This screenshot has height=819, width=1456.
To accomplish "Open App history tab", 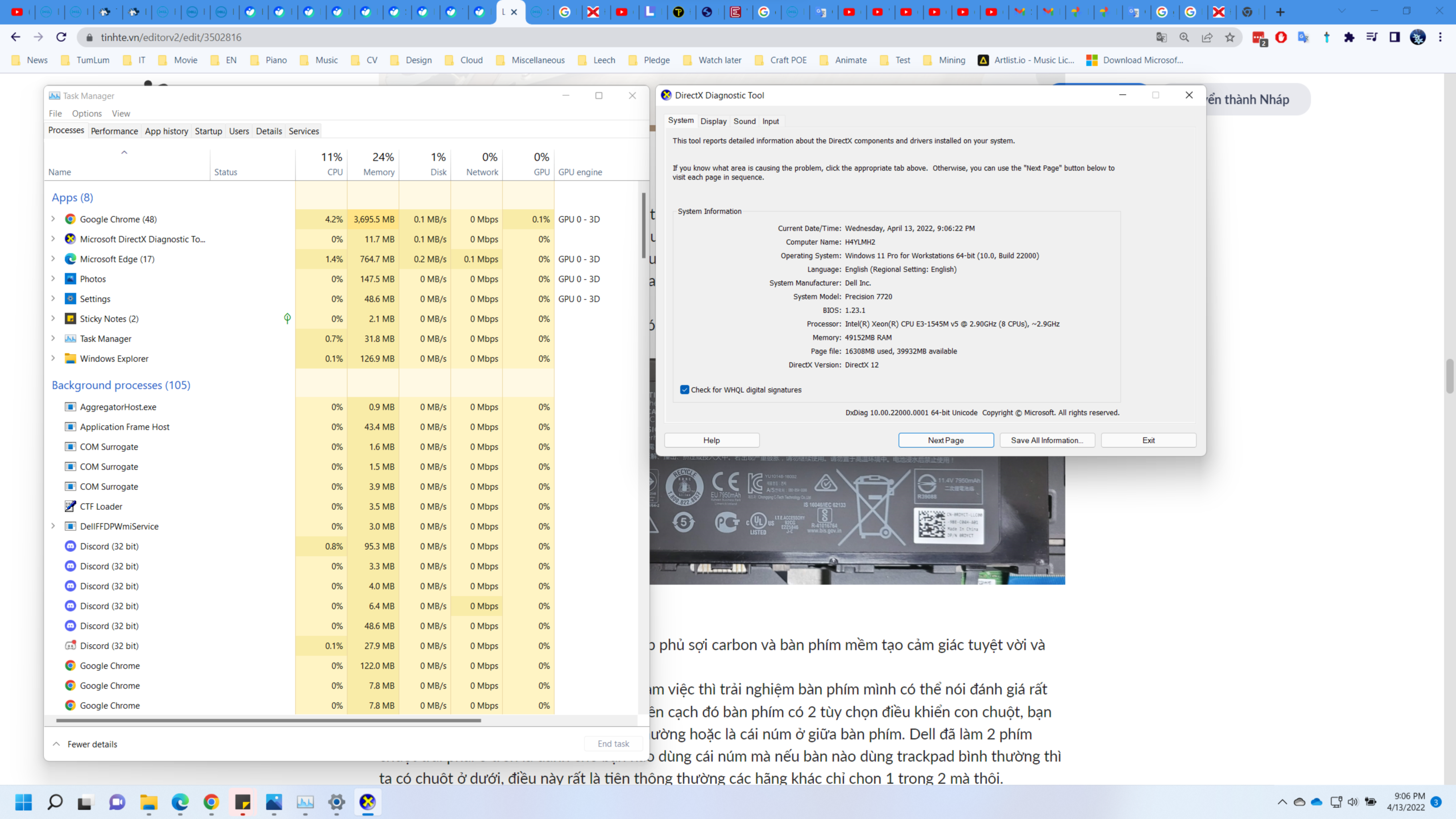I will point(166,131).
